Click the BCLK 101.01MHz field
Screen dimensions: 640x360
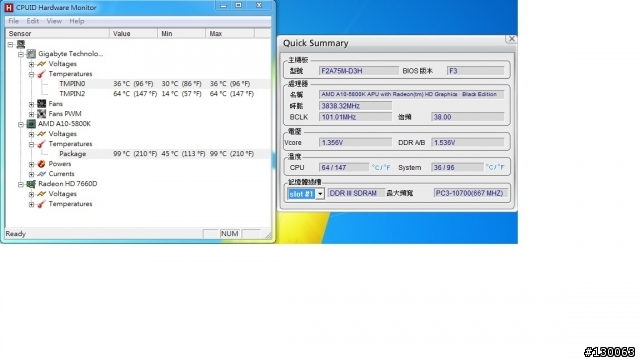[355, 117]
